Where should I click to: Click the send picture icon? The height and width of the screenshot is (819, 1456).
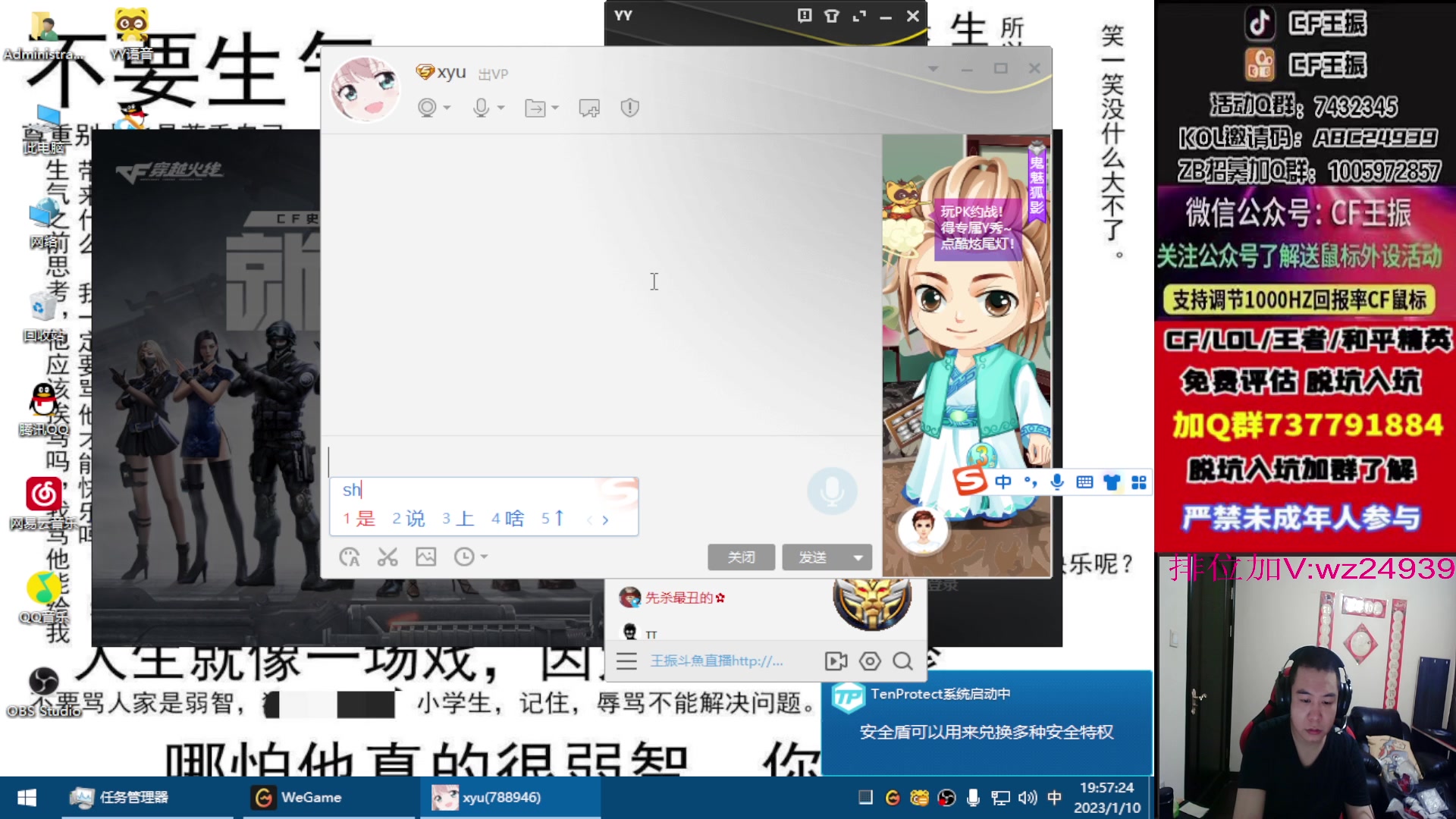pos(426,557)
